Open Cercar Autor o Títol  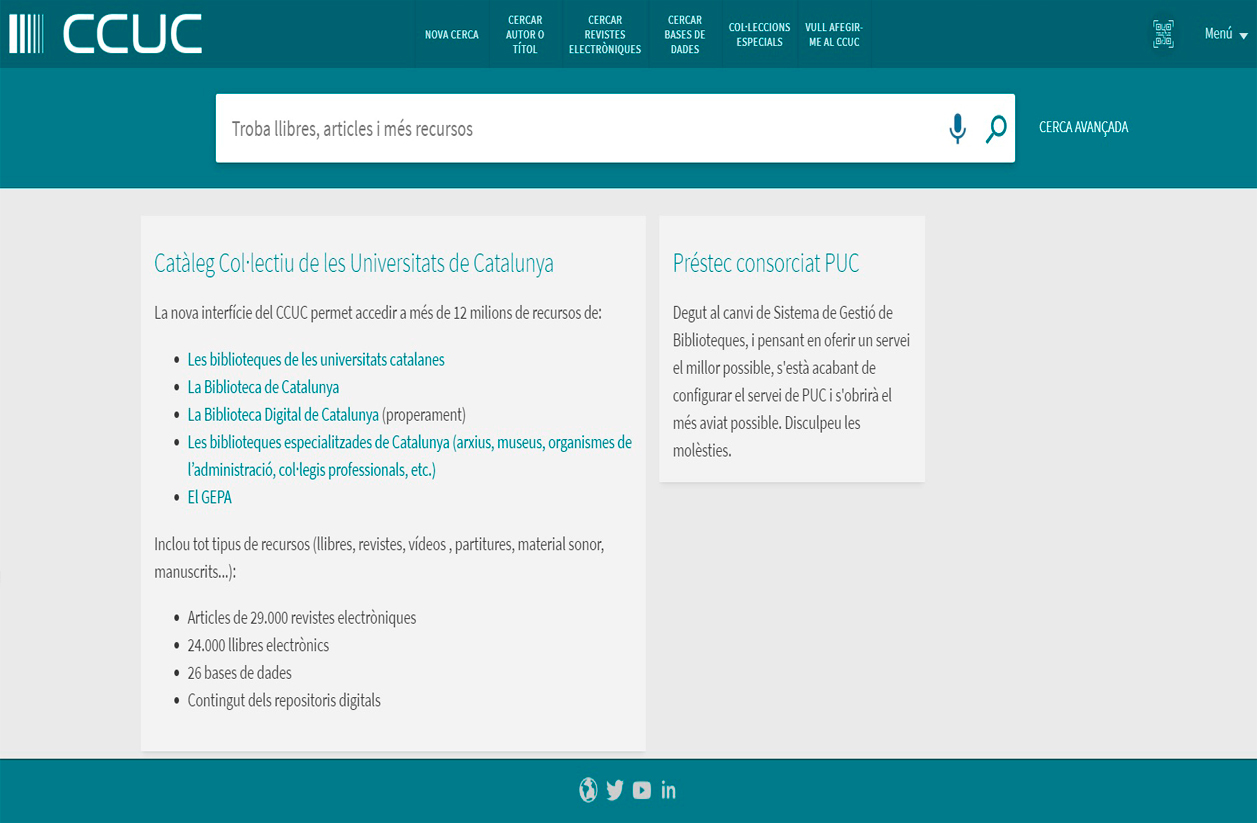(x=525, y=35)
